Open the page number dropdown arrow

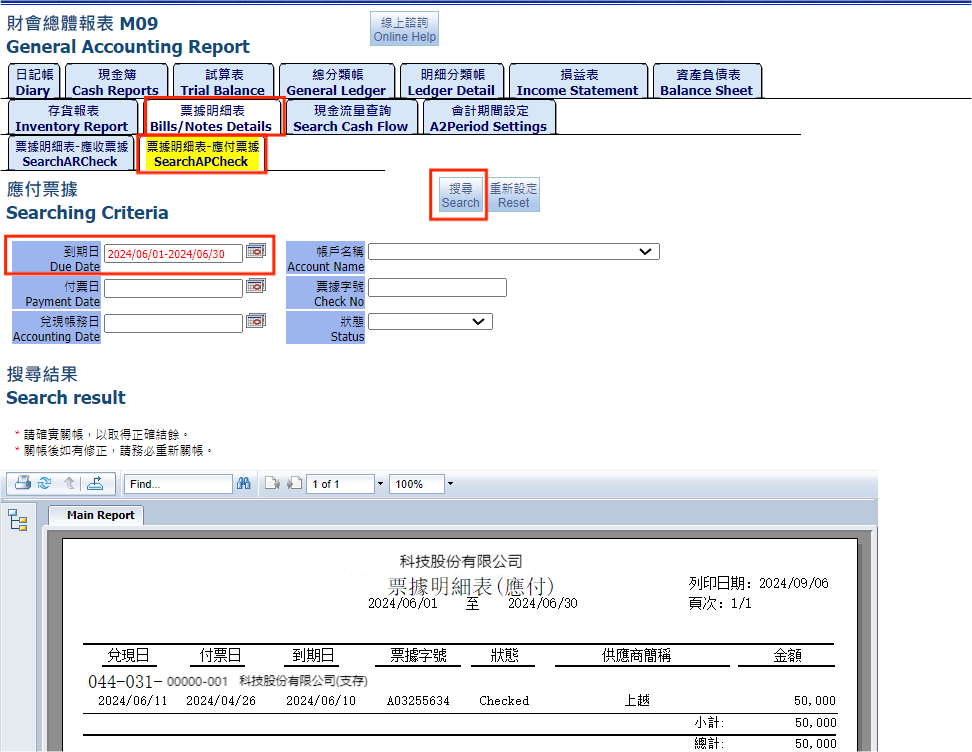(x=380, y=484)
